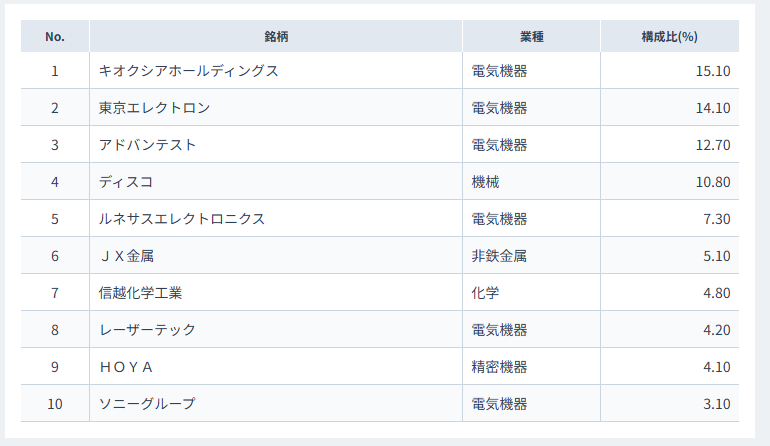770x446 pixels.
Task: Click the 15.10 ratio value
Action: point(712,71)
